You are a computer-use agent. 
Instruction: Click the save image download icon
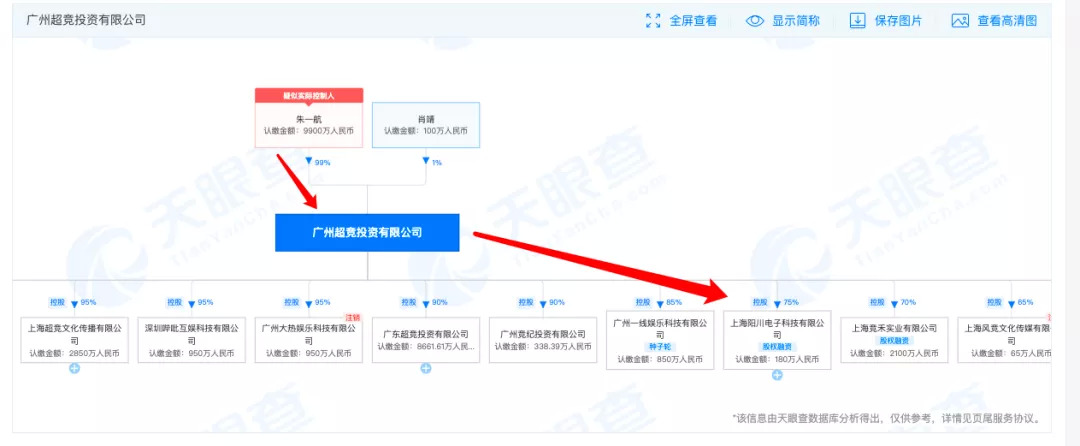[x=858, y=21]
